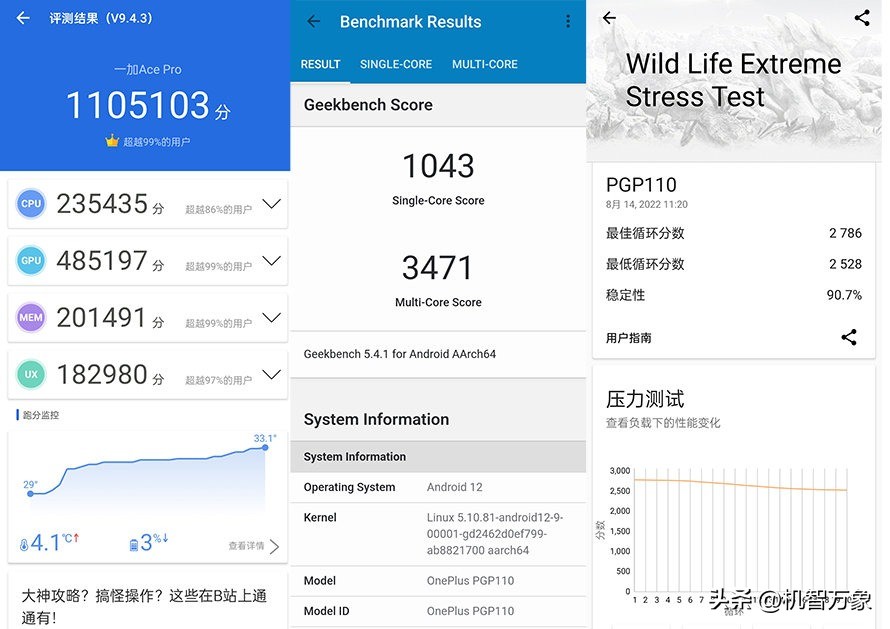
Task: Tap the MEM score badge icon
Action: coord(30,317)
